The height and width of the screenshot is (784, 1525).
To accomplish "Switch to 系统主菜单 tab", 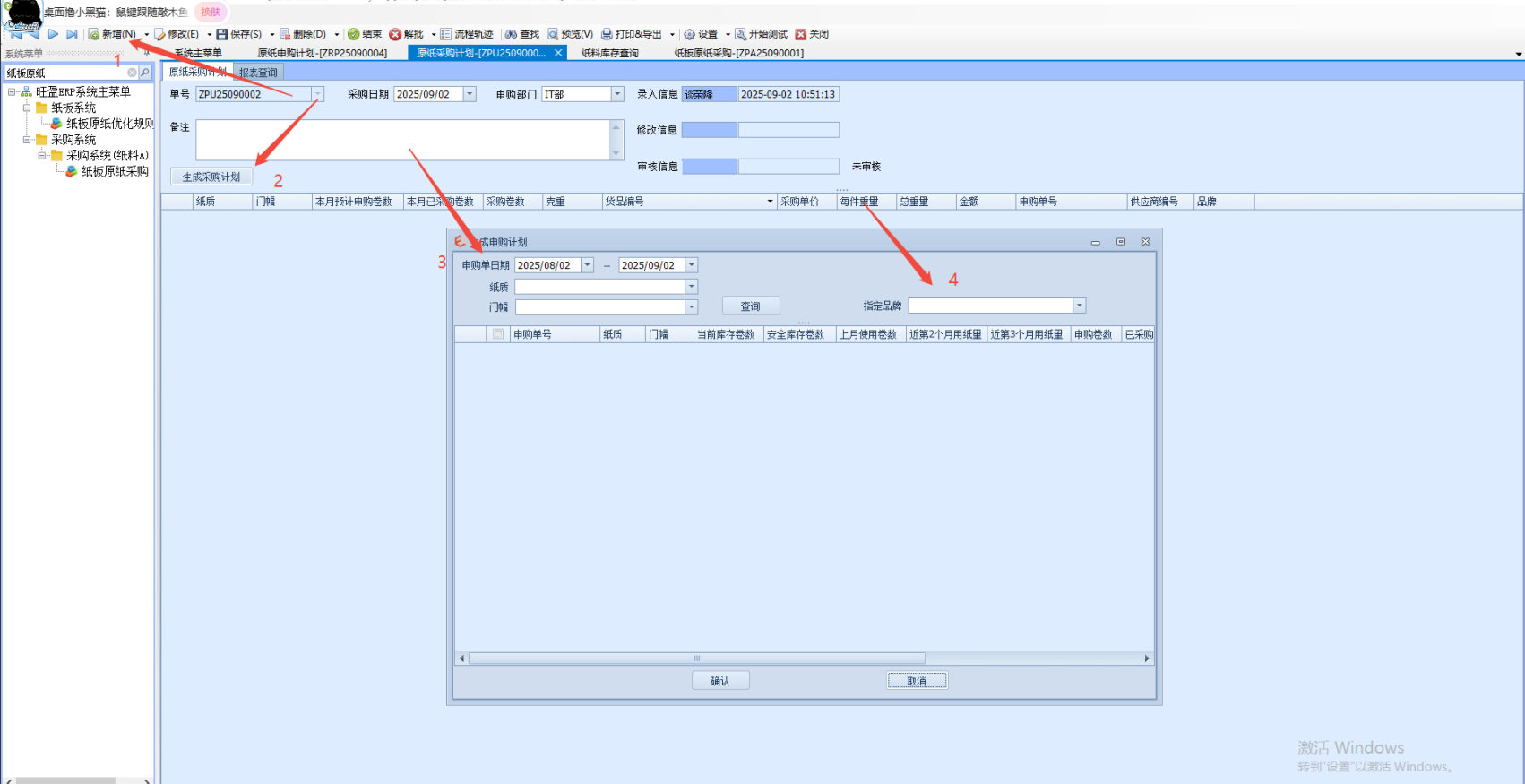I will (x=198, y=53).
